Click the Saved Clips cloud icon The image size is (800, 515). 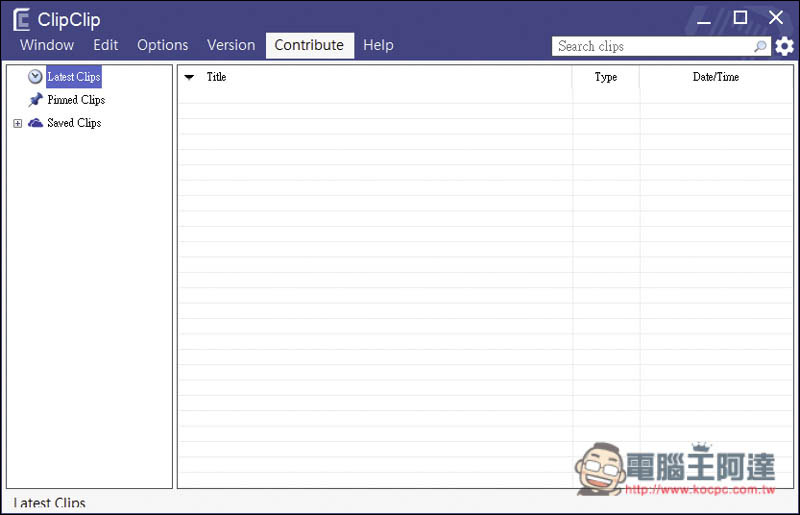pyautogui.click(x=35, y=122)
